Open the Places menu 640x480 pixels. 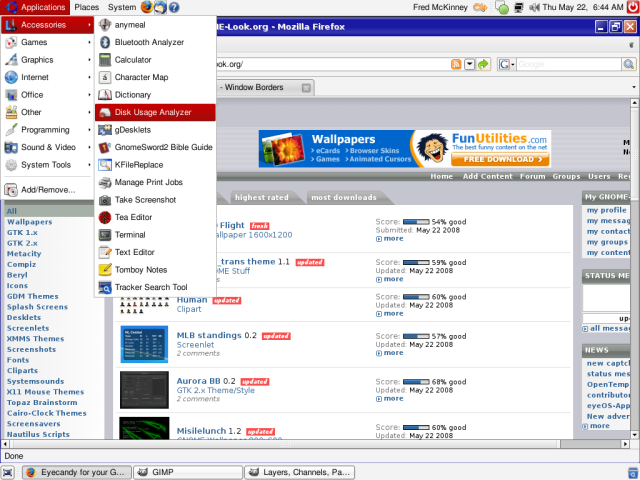[87, 7]
